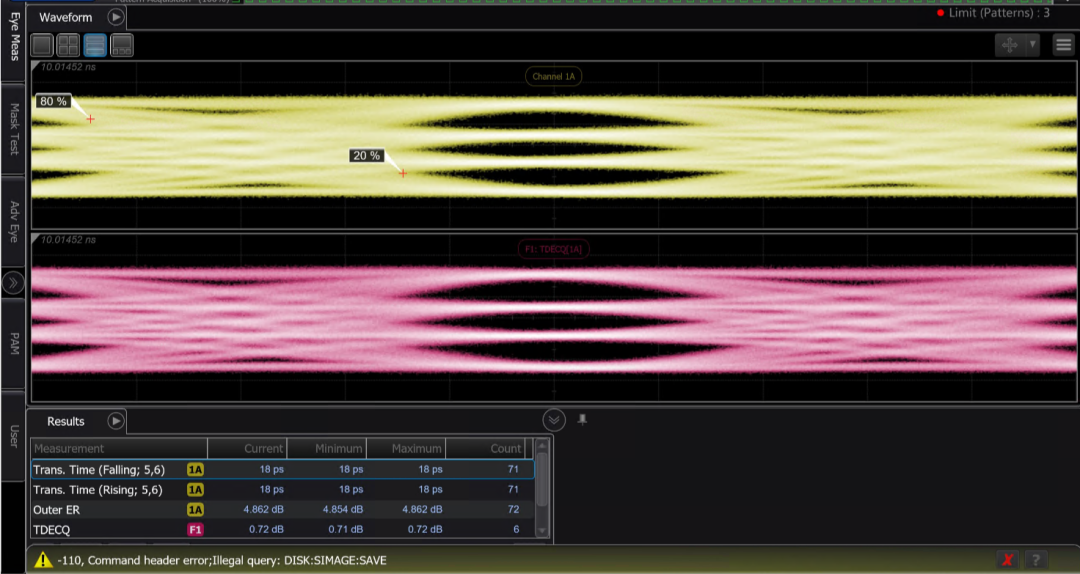This screenshot has height=574, width=1080.
Task: Select the single-window waveform layout icon
Action: [42, 45]
